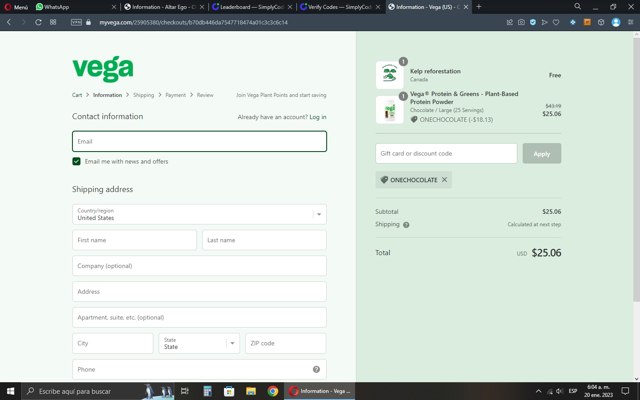
Task: Open Microsoft Store from taskbar
Action: (229, 391)
